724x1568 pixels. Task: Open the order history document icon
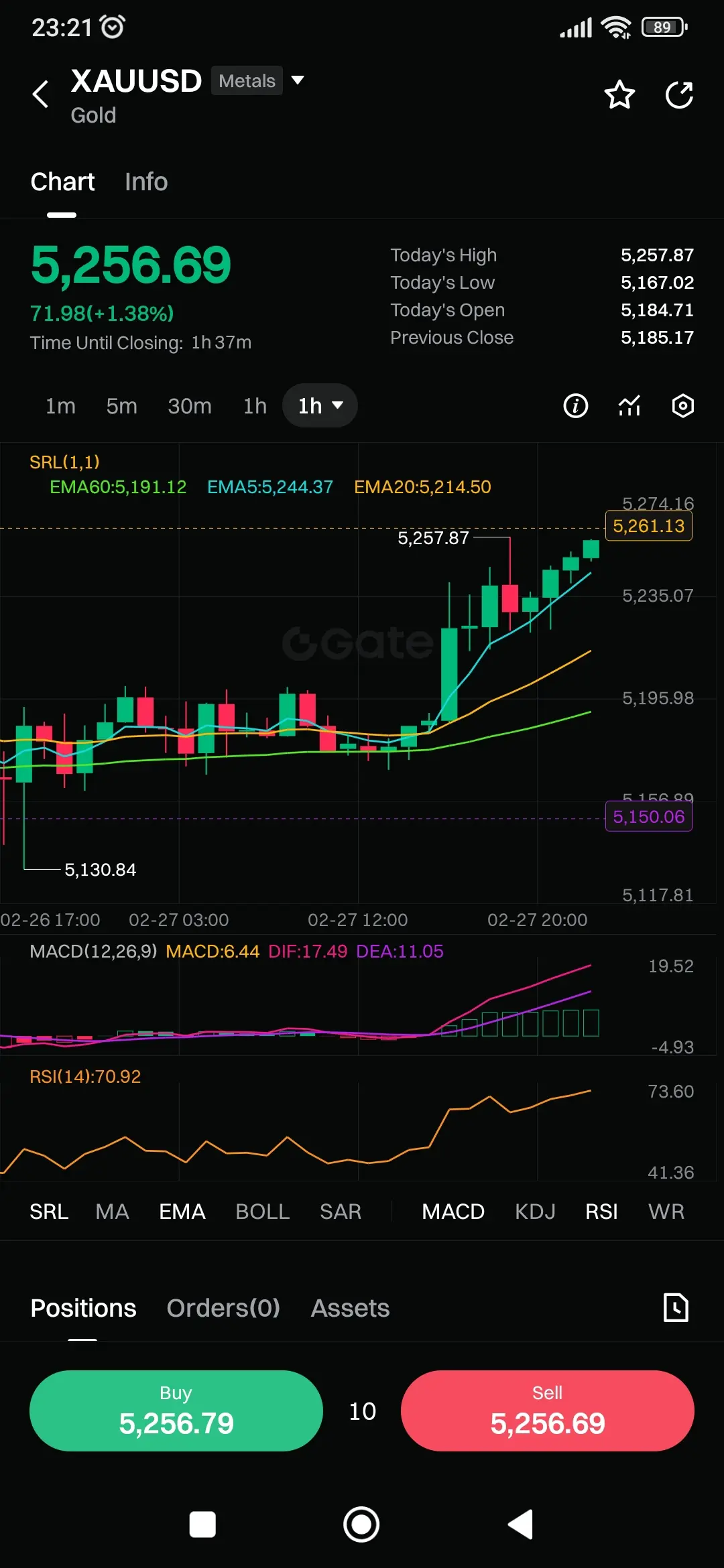(x=676, y=1307)
